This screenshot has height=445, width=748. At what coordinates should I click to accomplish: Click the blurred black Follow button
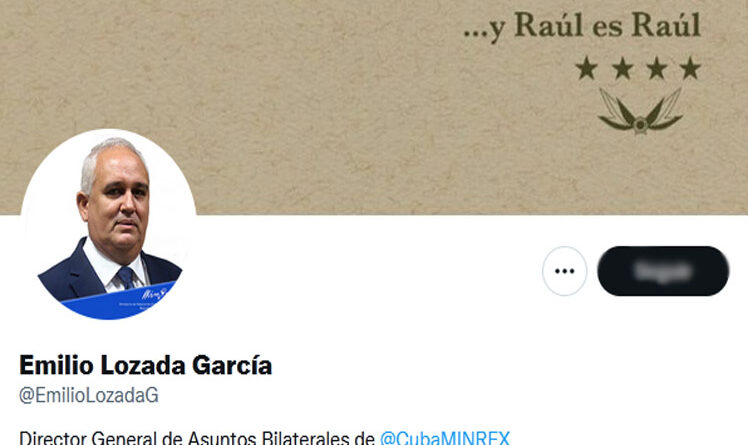pos(663,271)
